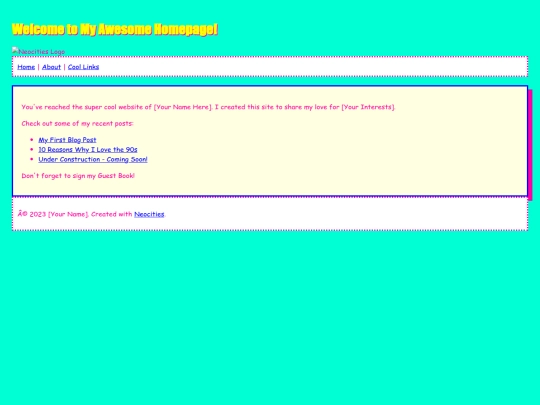Go to the About page link
The width and height of the screenshot is (540, 405).
pyautogui.click(x=51, y=67)
